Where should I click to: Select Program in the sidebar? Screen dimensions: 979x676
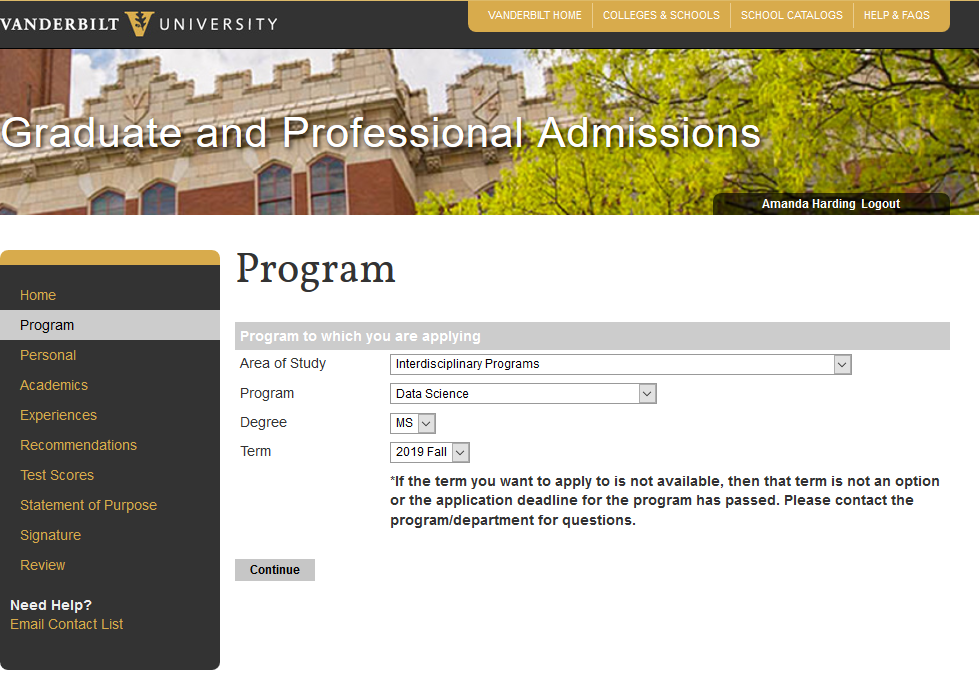click(x=47, y=325)
